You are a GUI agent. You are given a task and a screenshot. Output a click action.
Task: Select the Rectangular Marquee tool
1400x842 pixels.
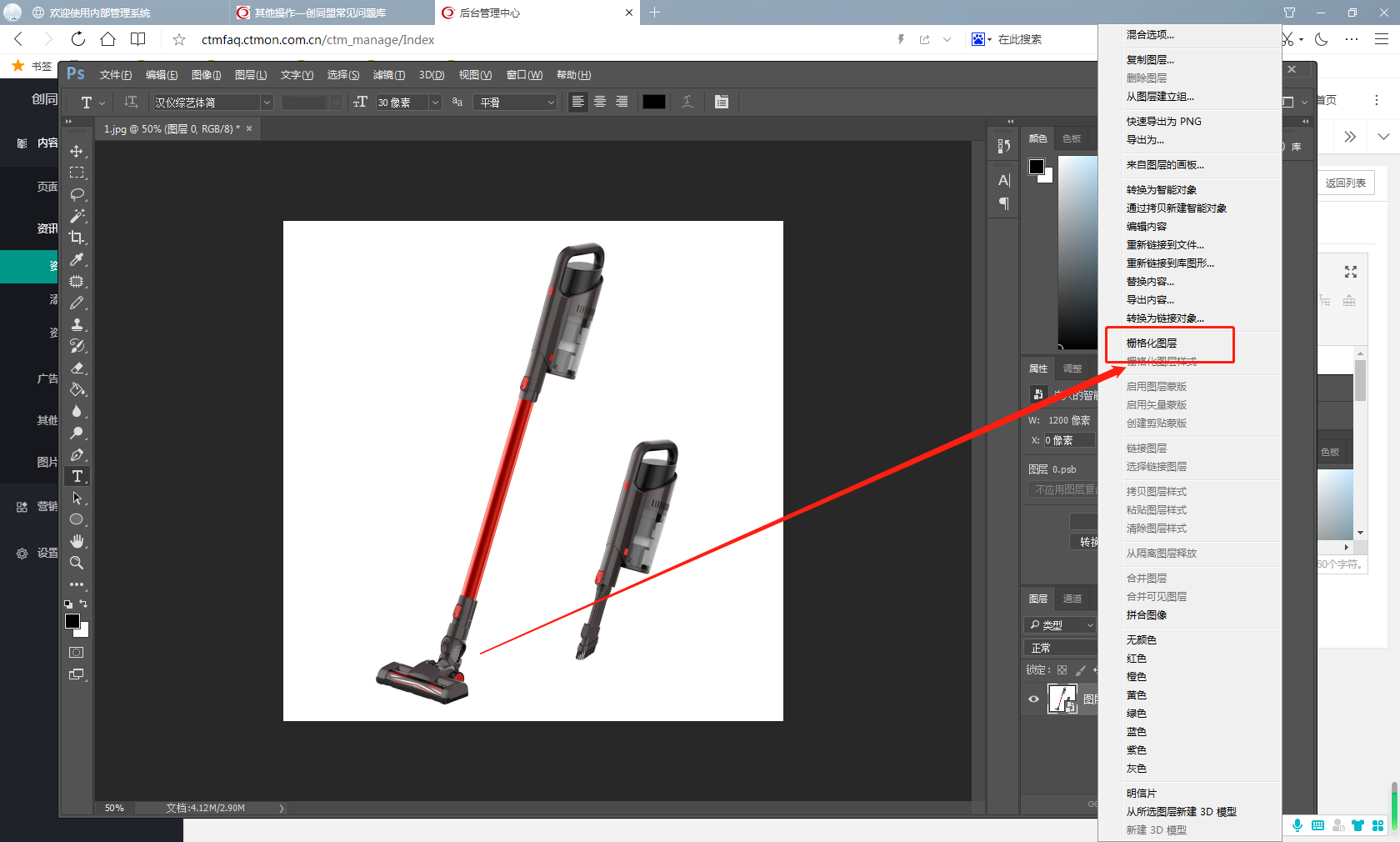[77, 173]
